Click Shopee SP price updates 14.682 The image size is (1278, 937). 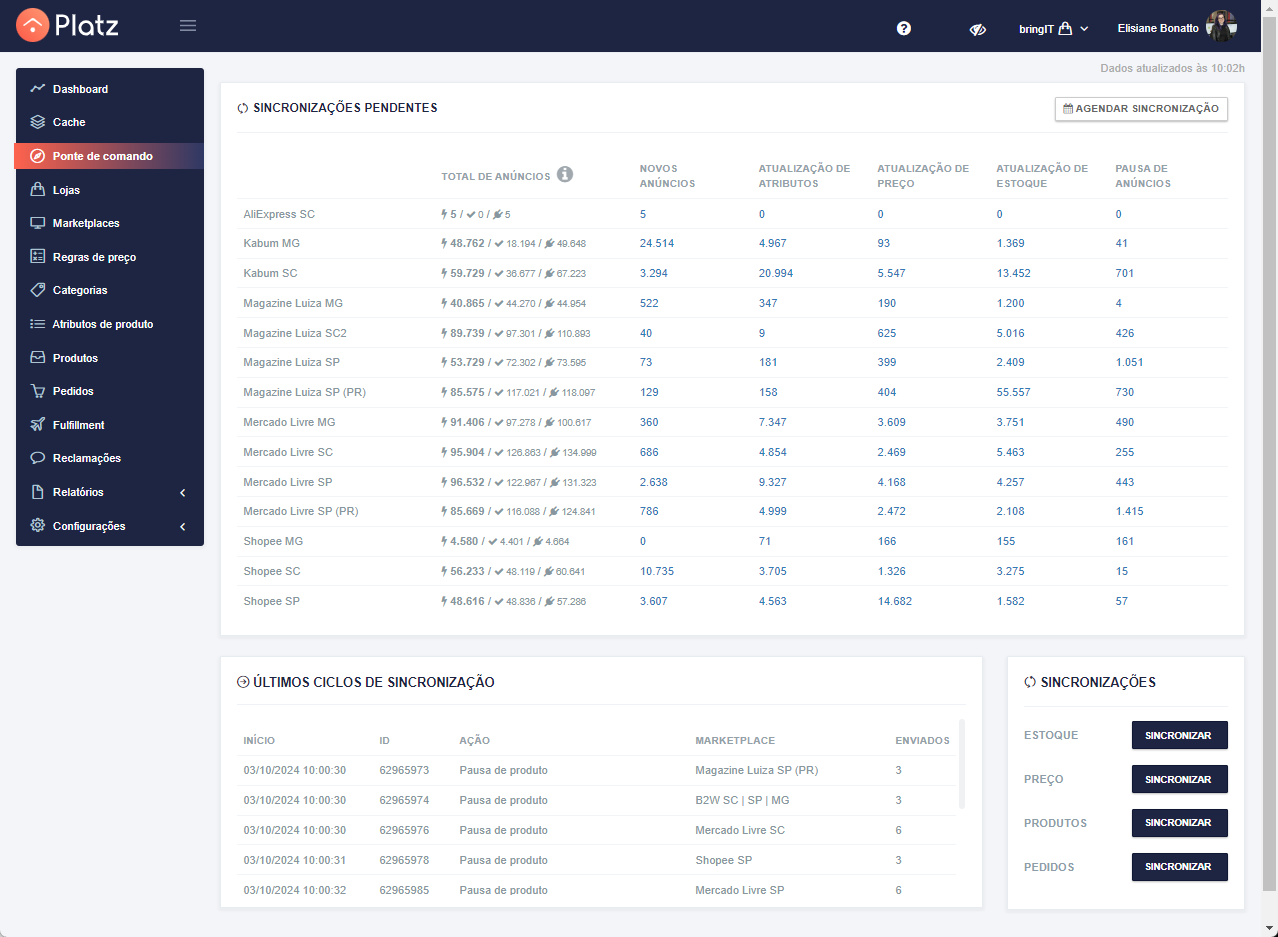tap(895, 601)
